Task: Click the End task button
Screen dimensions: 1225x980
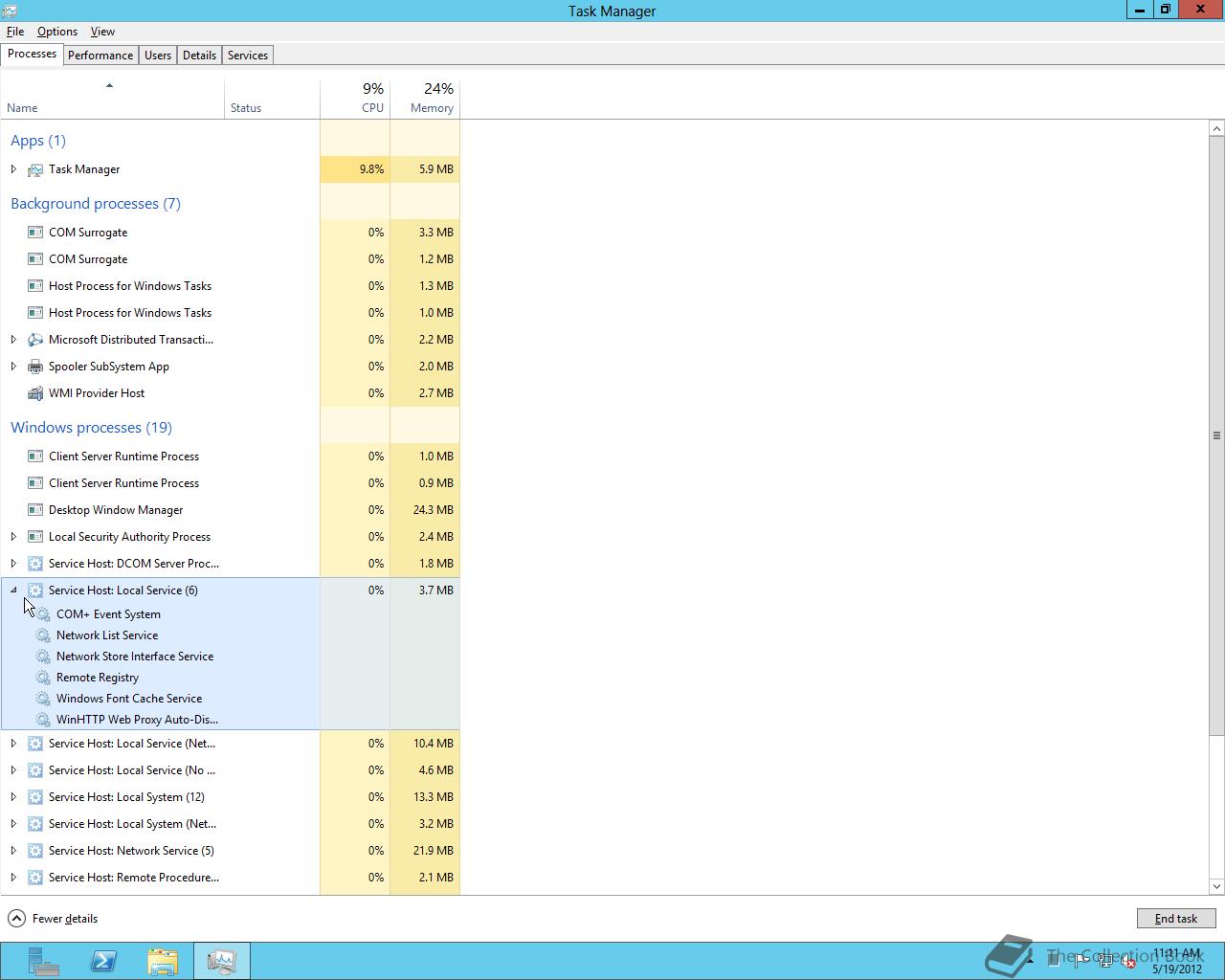Action: tap(1175, 919)
